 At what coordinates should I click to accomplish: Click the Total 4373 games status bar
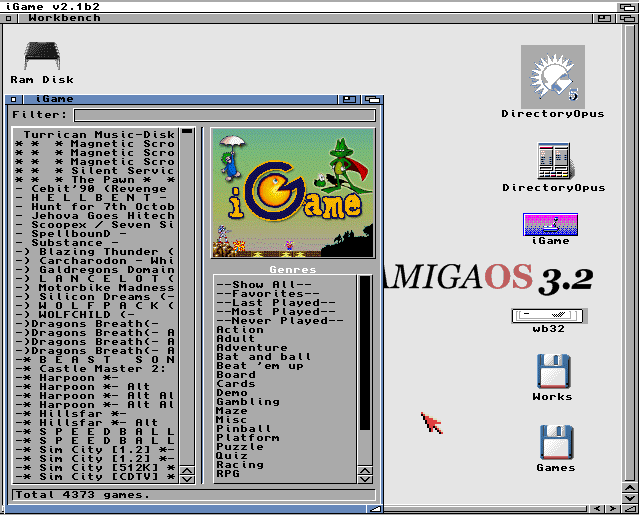pyautogui.click(x=194, y=495)
